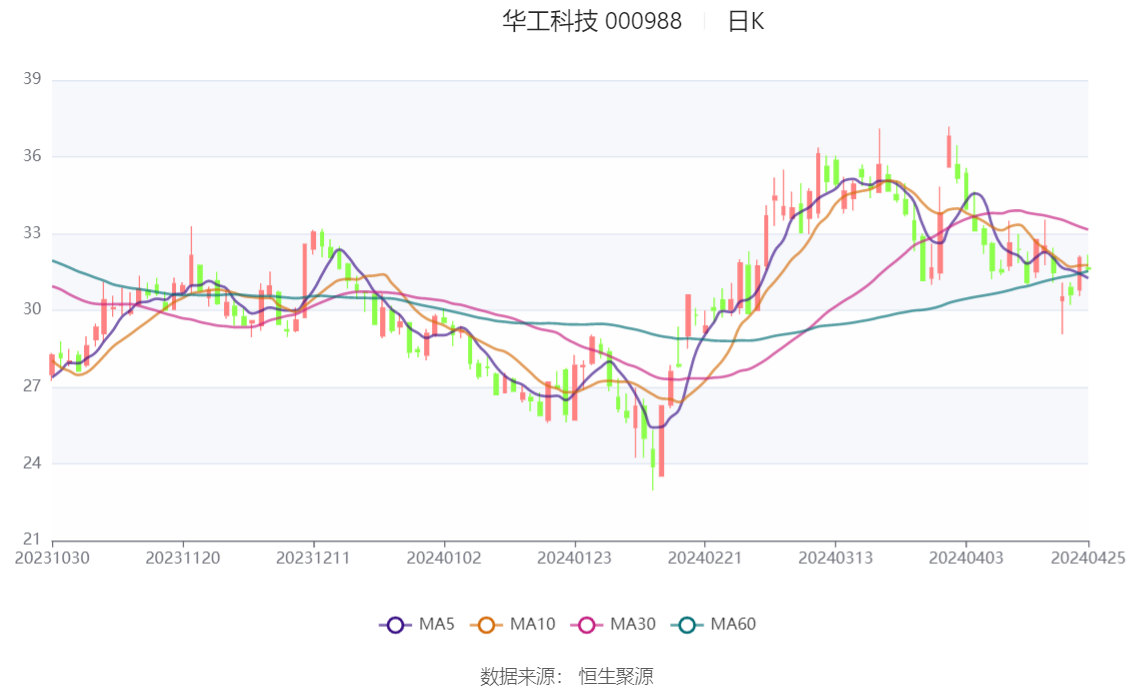Click the 日K label
The height and width of the screenshot is (689, 1134).
[x=746, y=21]
